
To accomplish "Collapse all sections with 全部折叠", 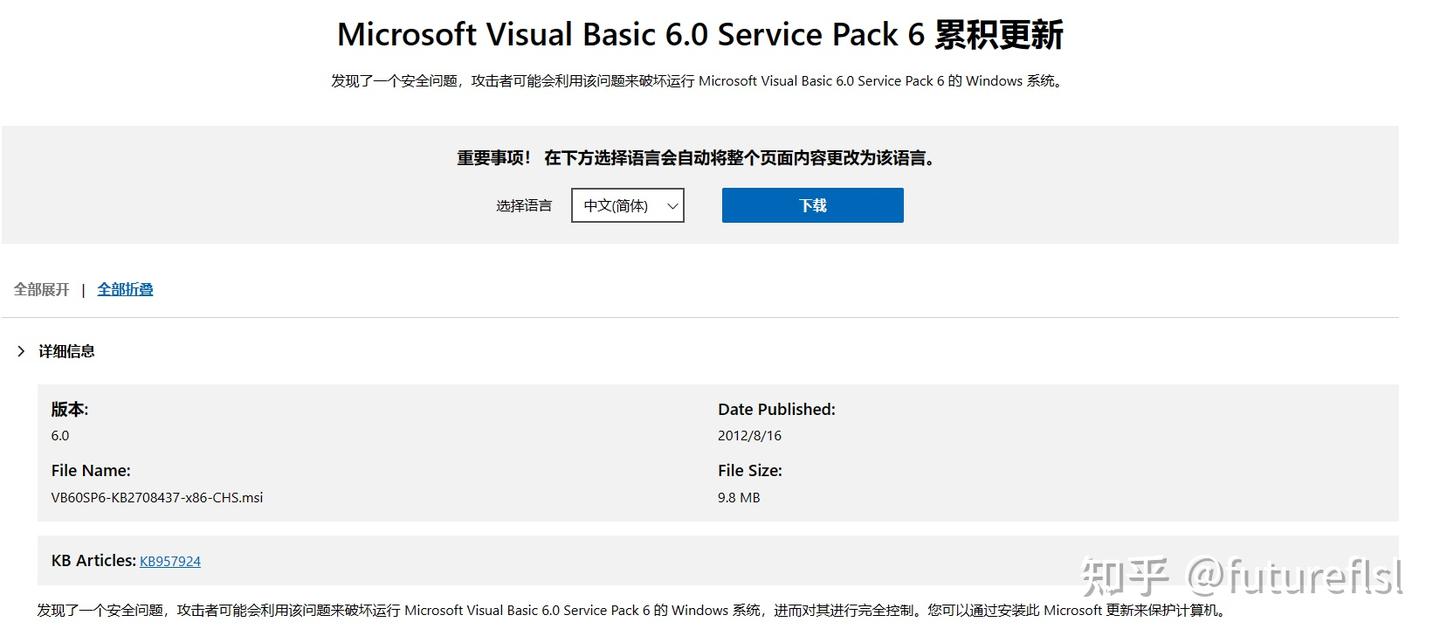I will click(125, 289).
